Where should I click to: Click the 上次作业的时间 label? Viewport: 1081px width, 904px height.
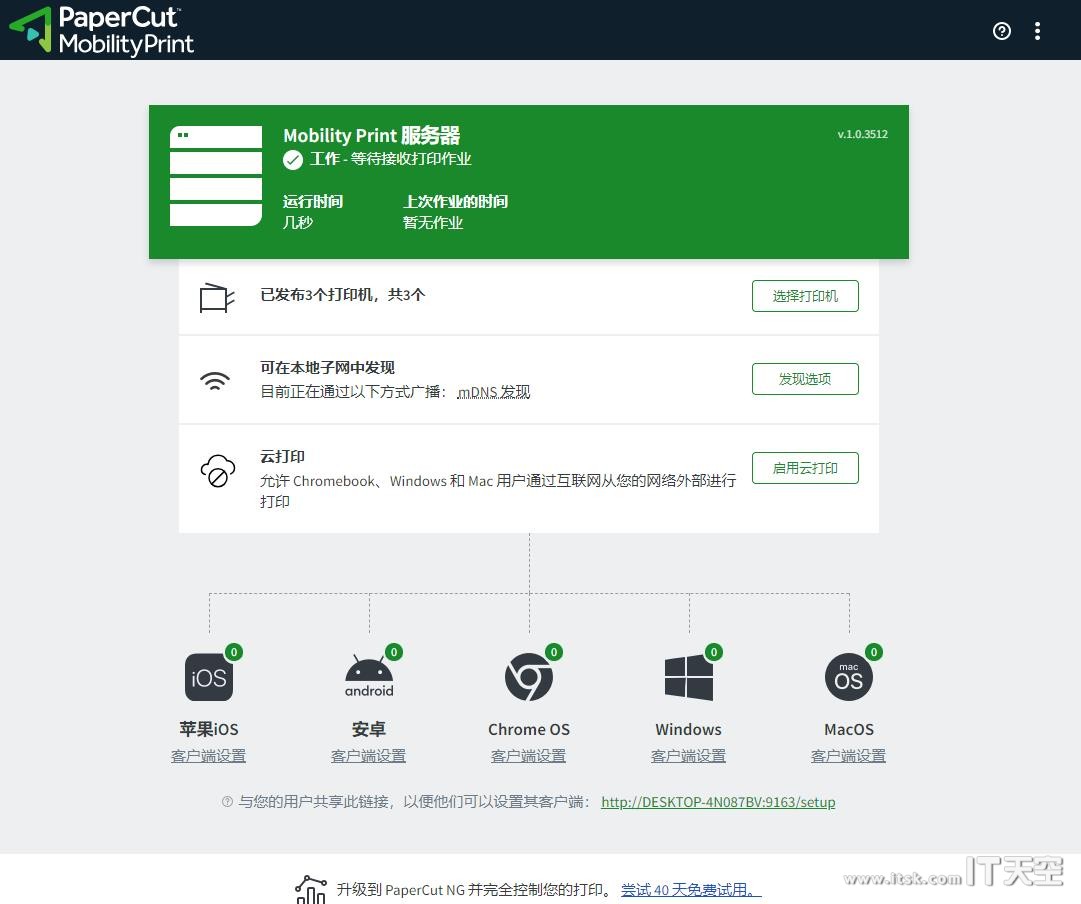456,201
